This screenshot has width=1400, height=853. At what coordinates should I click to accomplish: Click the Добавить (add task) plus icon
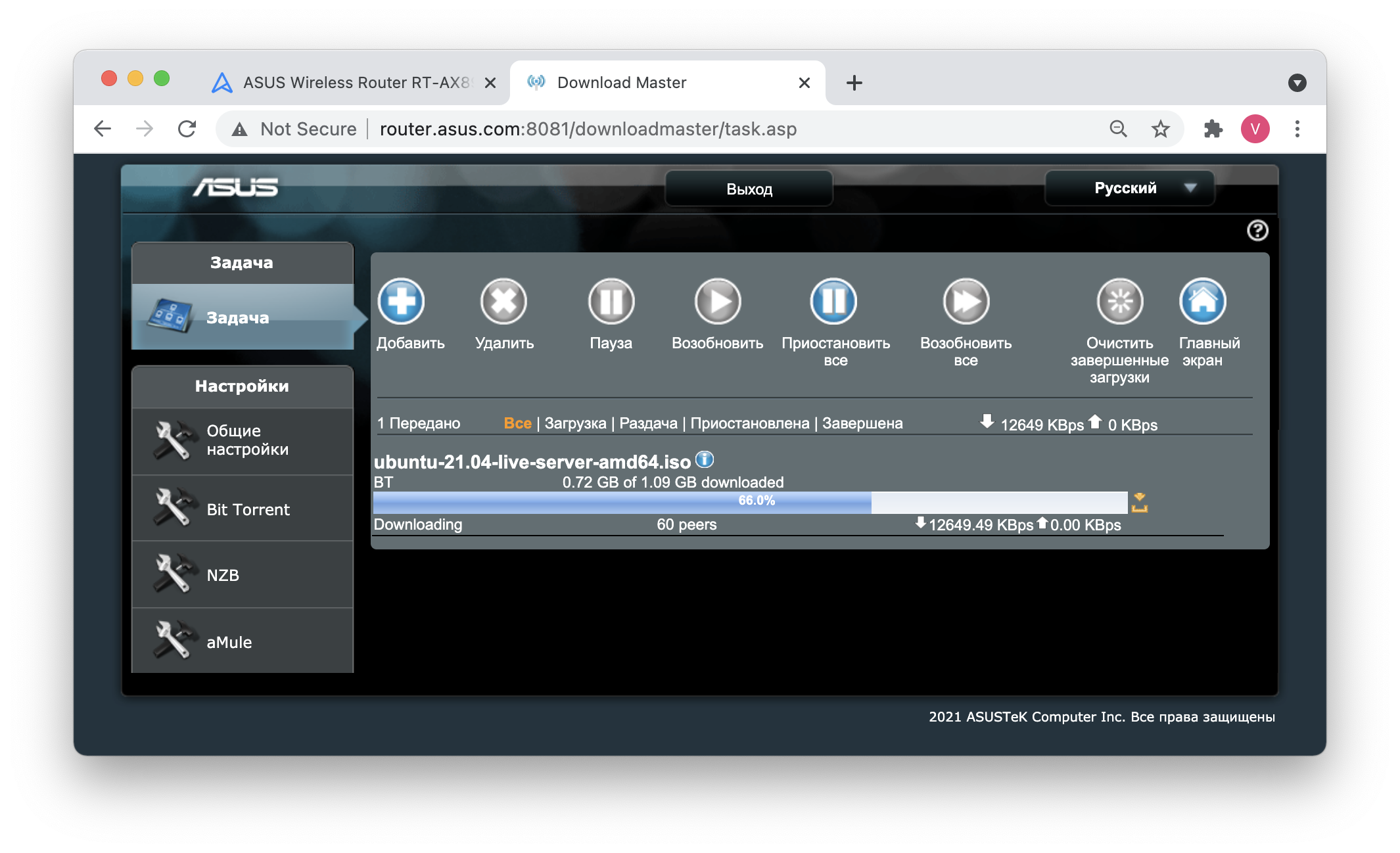tap(401, 302)
